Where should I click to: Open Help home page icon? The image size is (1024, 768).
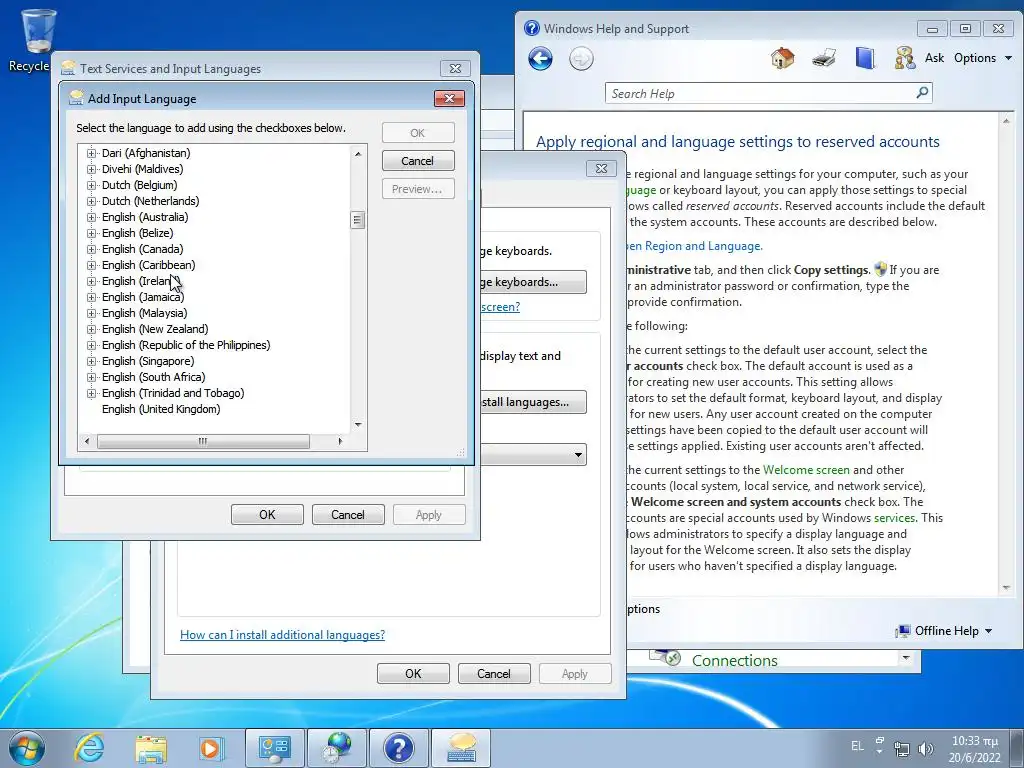pyautogui.click(x=782, y=58)
